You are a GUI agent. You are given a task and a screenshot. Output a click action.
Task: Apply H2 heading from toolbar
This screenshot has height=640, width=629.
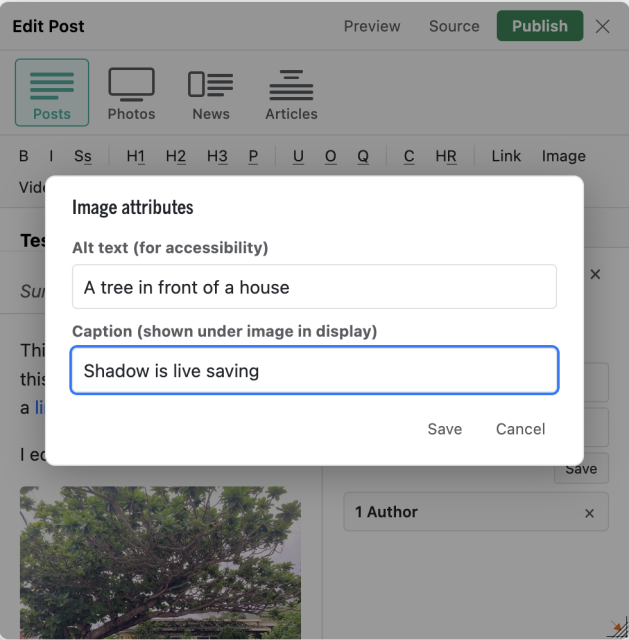coord(176,156)
